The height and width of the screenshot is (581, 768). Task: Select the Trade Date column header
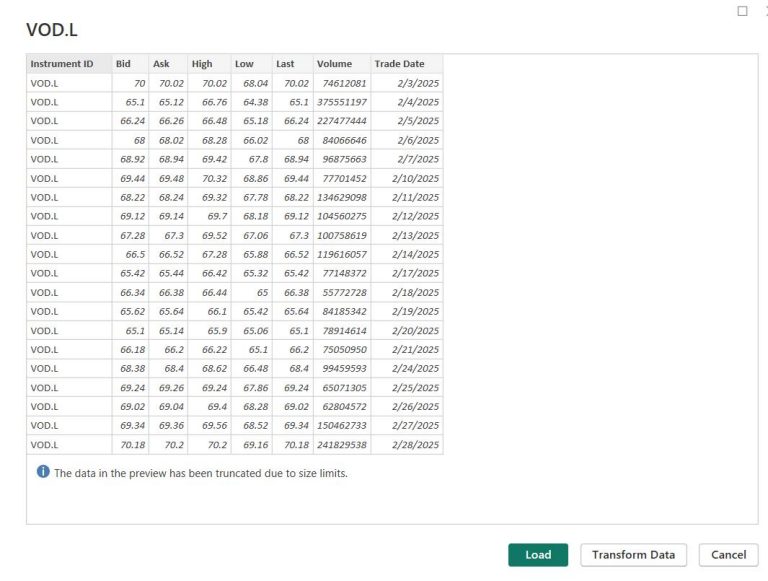pos(407,64)
